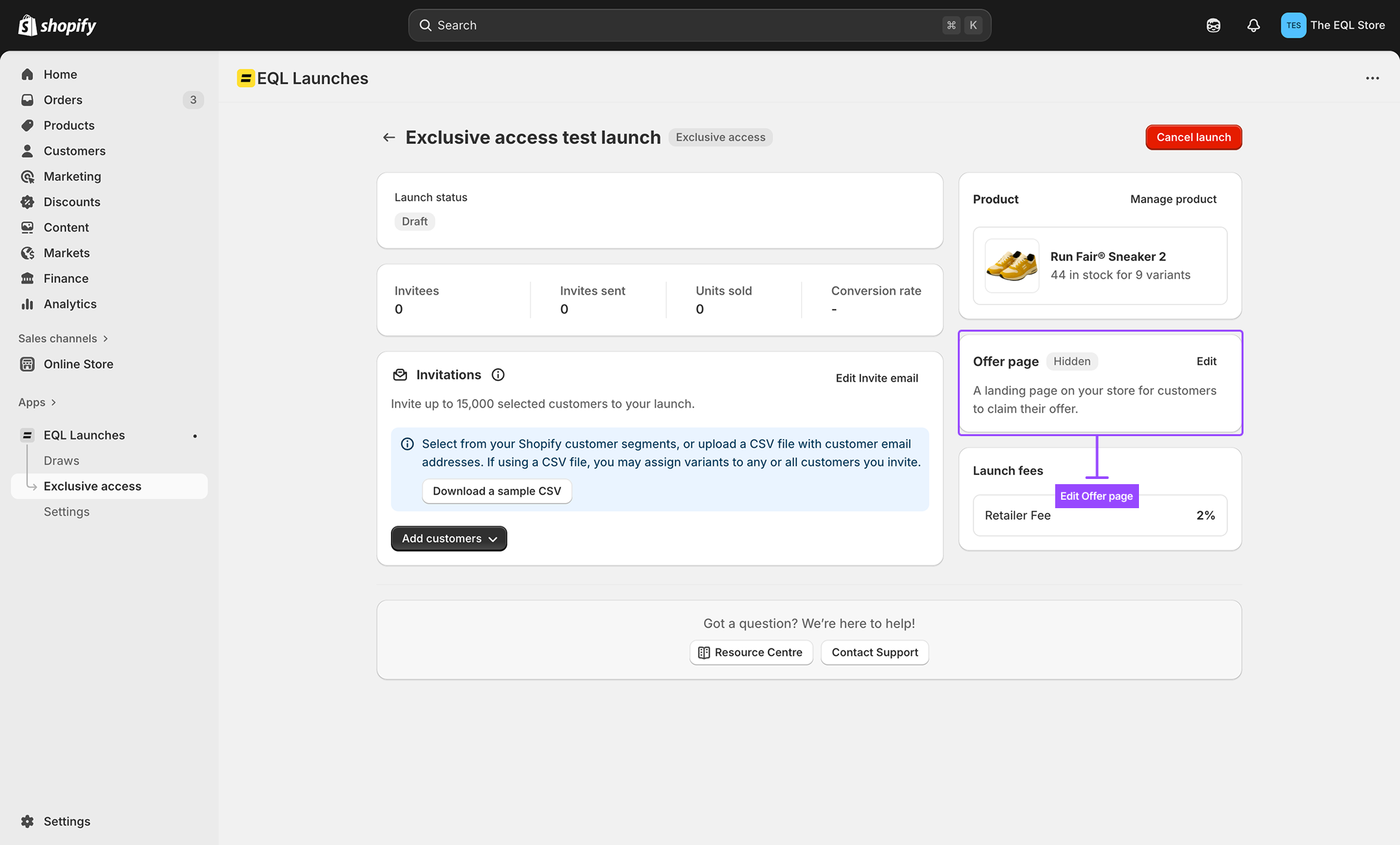Click the Customers person icon
This screenshot has width=1400, height=845.
tap(27, 151)
